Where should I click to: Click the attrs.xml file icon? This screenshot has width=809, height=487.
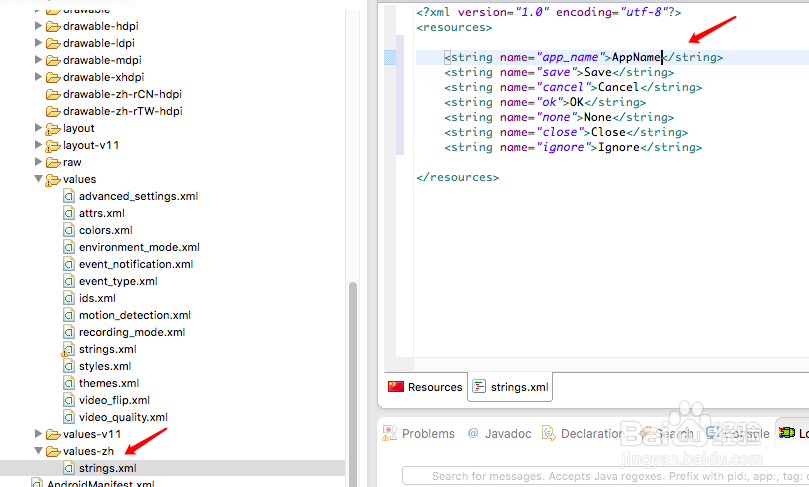click(69, 213)
